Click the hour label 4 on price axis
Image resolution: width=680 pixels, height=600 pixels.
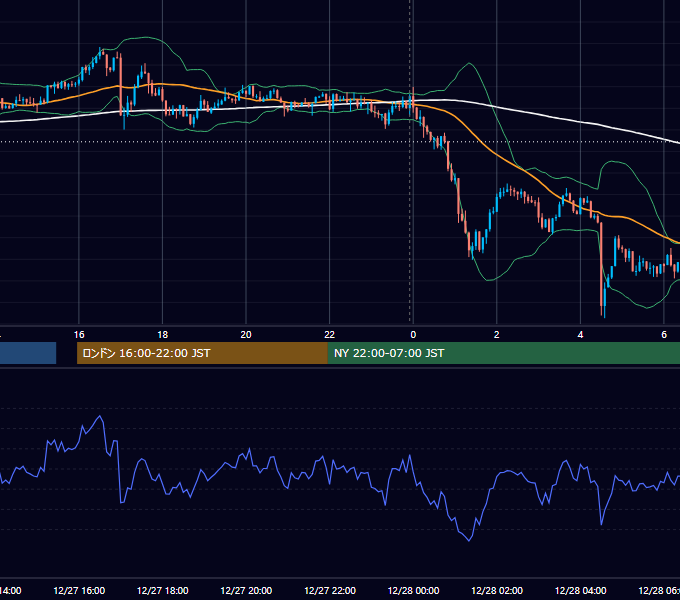point(580,335)
